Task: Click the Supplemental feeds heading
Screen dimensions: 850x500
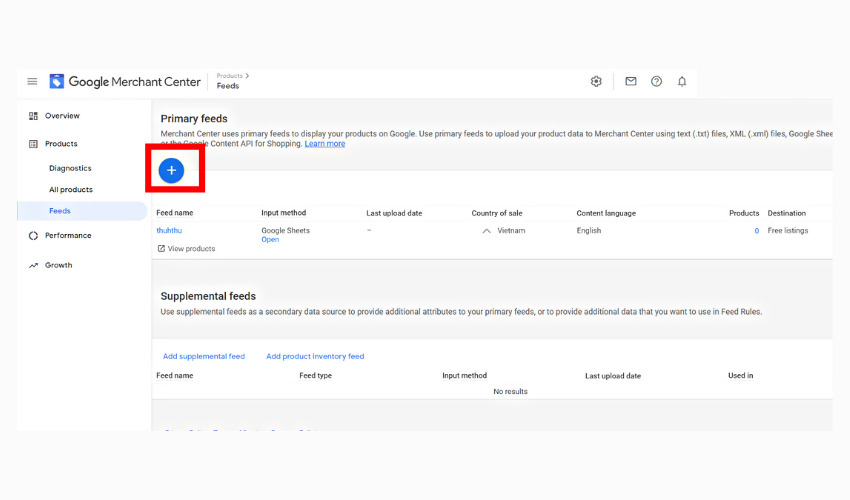Action: click(x=208, y=296)
